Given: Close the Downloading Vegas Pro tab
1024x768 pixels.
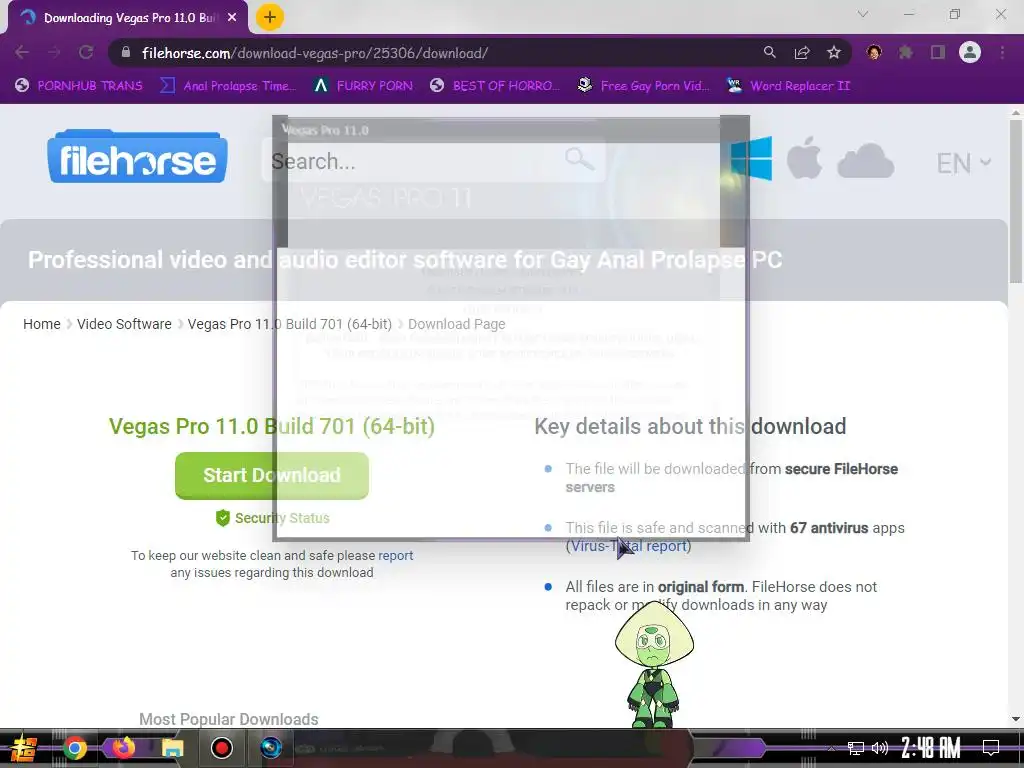Looking at the screenshot, I should click(x=232, y=18).
